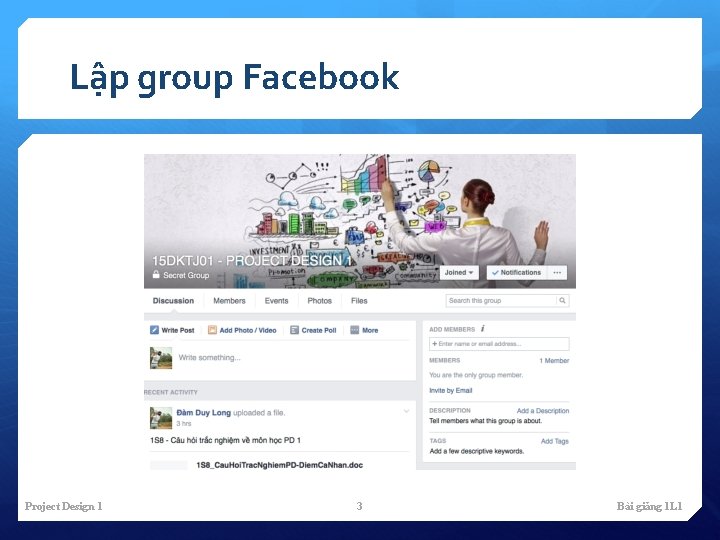
Task: Expand the post options chevron
Action: click(406, 411)
